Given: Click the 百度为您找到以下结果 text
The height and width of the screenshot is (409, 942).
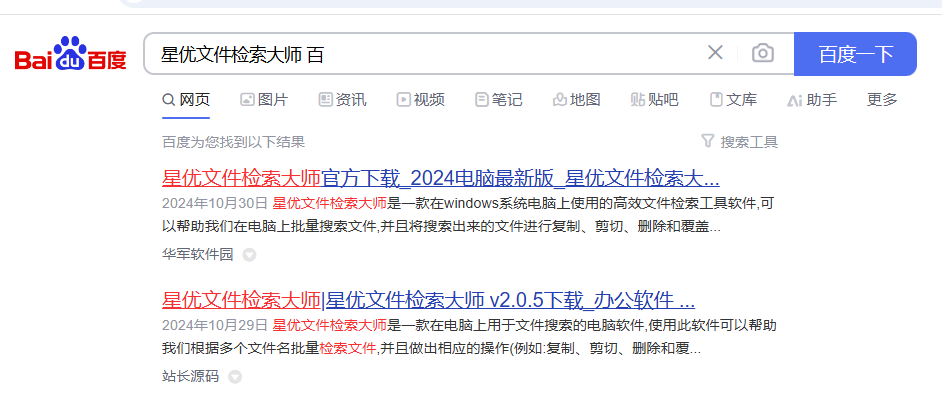Looking at the screenshot, I should [x=234, y=142].
